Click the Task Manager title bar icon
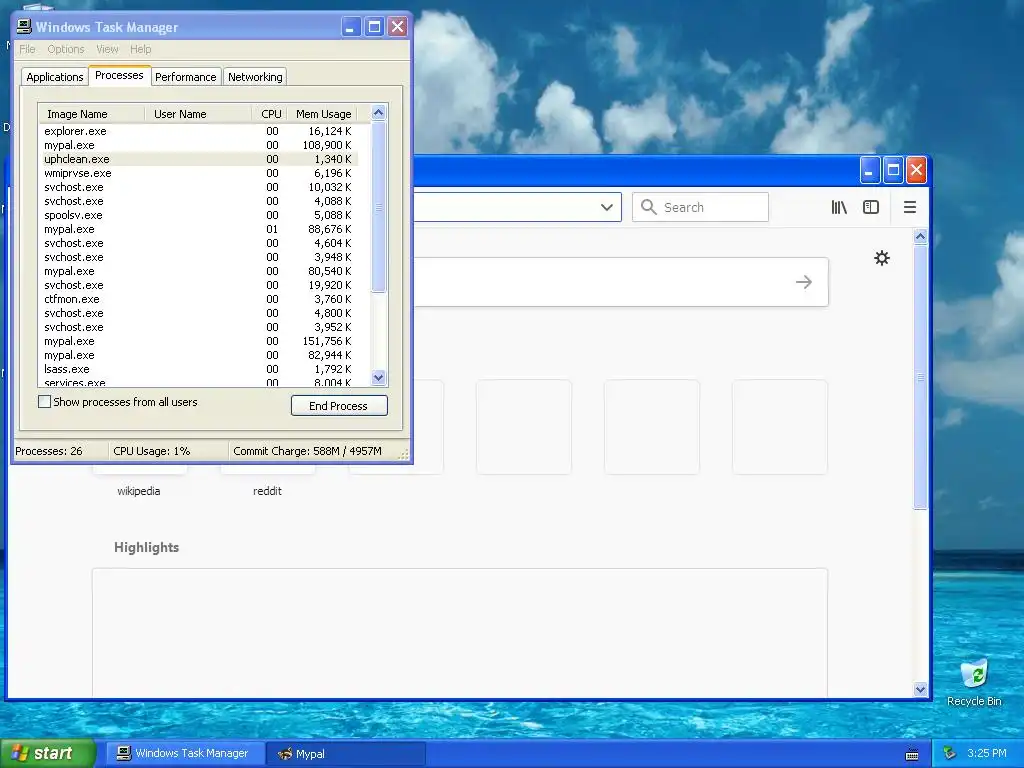This screenshot has width=1024, height=768. click(24, 26)
